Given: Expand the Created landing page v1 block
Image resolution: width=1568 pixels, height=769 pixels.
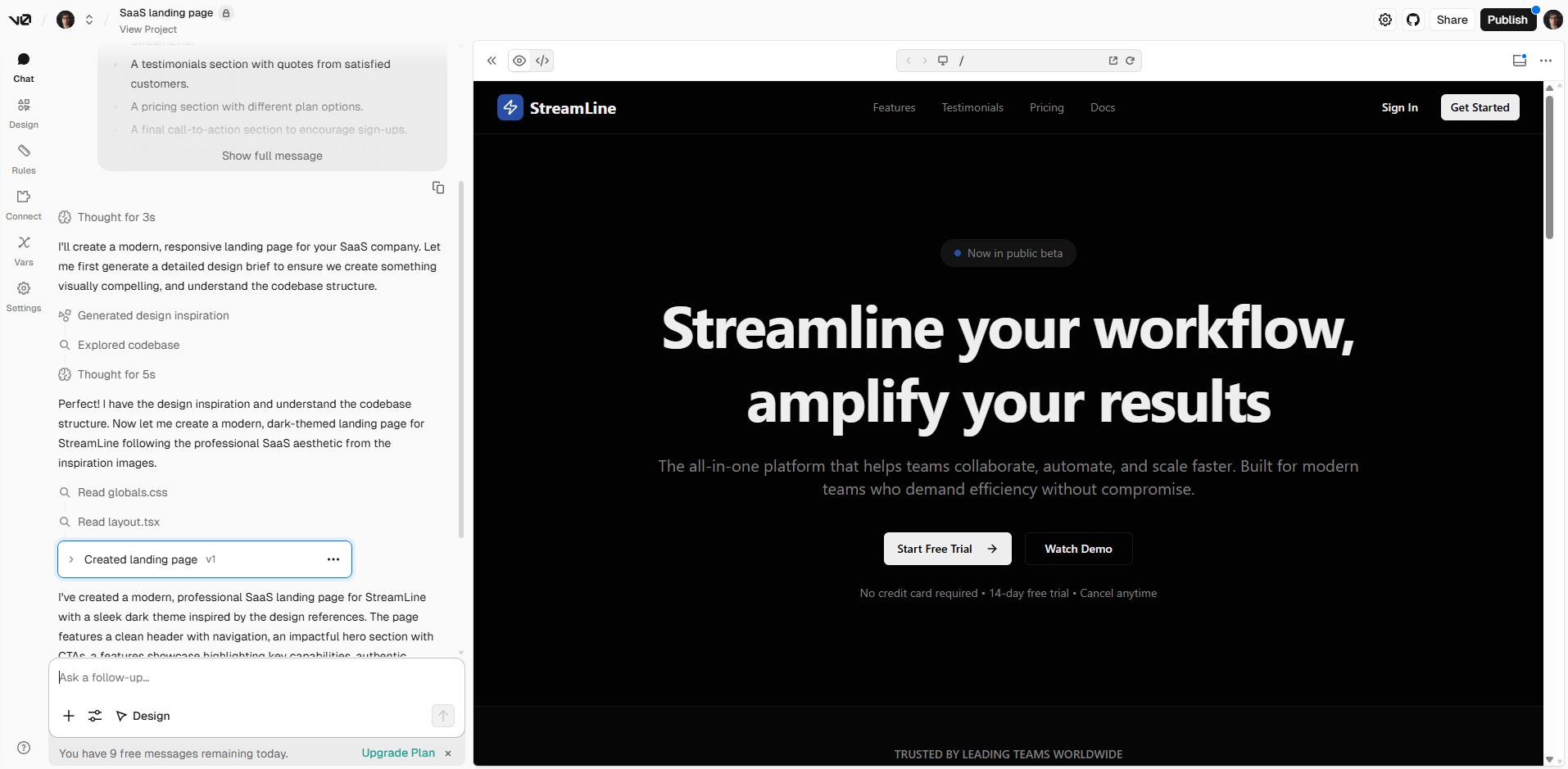Looking at the screenshot, I should 70,559.
